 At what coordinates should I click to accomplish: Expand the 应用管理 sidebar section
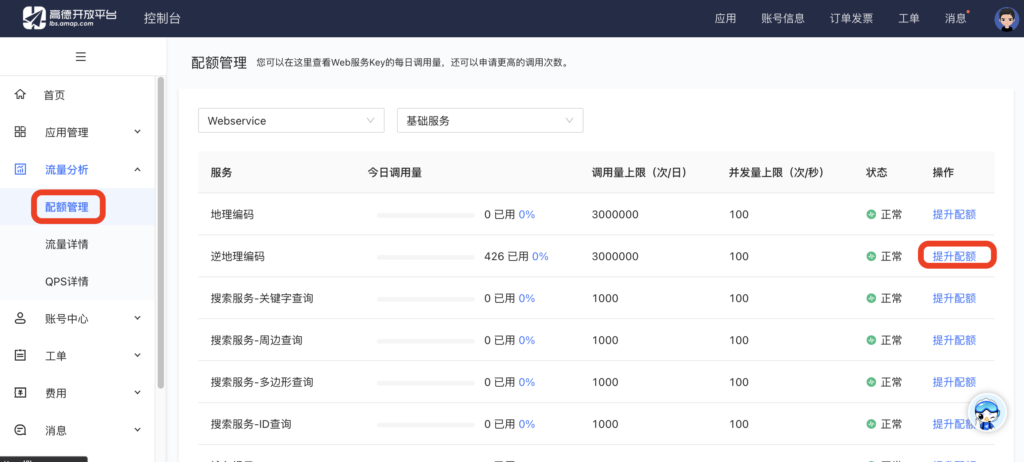click(x=138, y=132)
